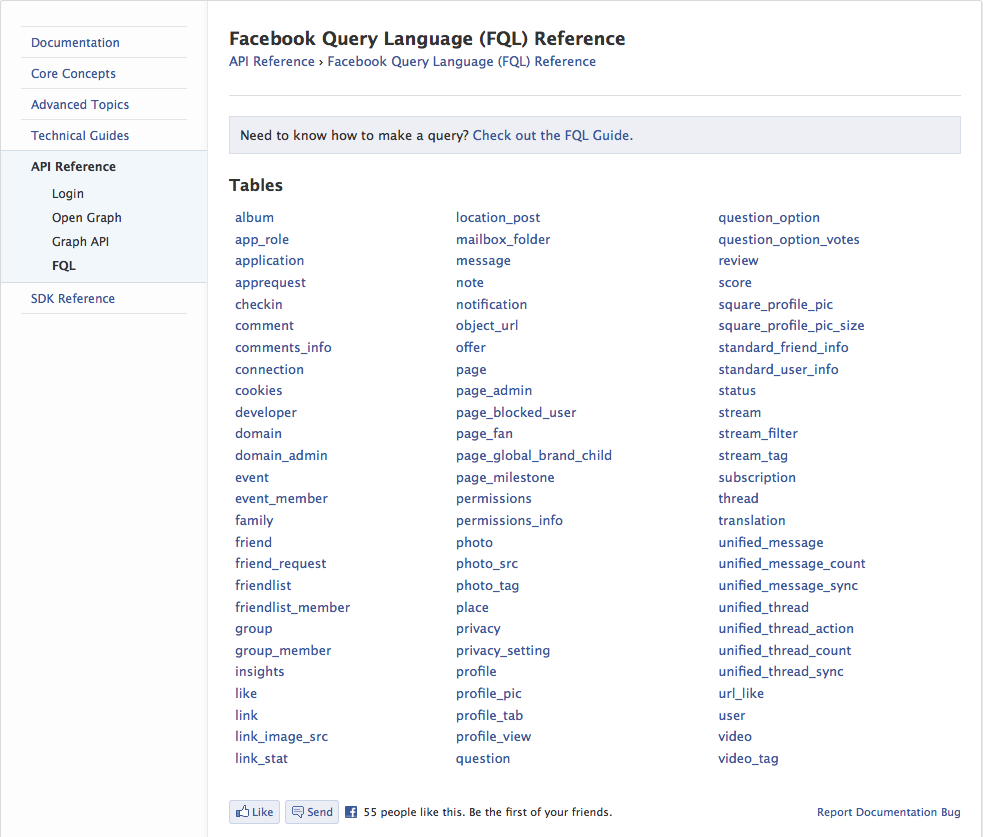Open the location_post table link
This screenshot has width=983, height=837.
(498, 218)
